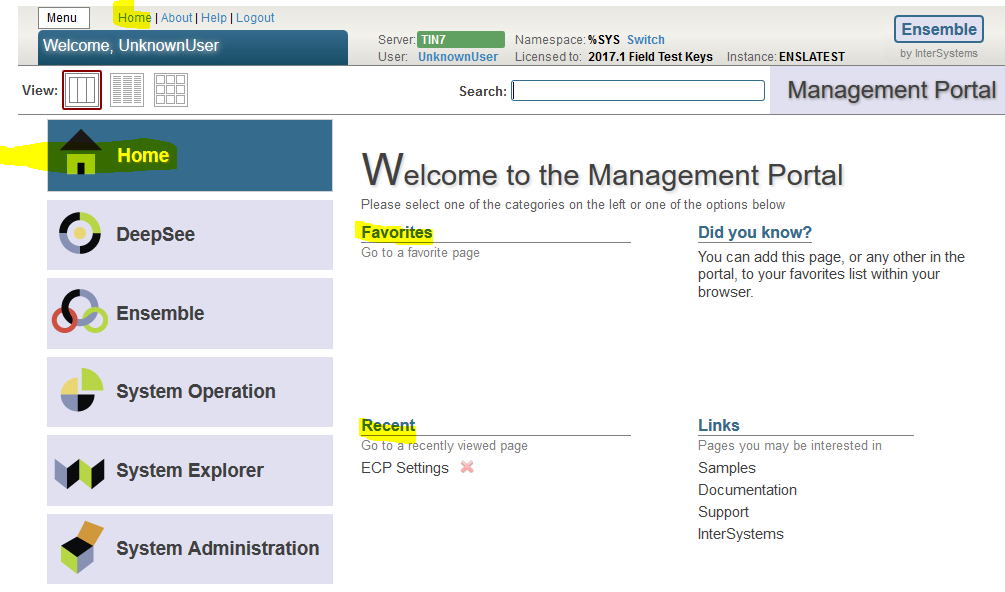Open the DeepSee category
The height and width of the screenshot is (592, 1005).
click(190, 234)
